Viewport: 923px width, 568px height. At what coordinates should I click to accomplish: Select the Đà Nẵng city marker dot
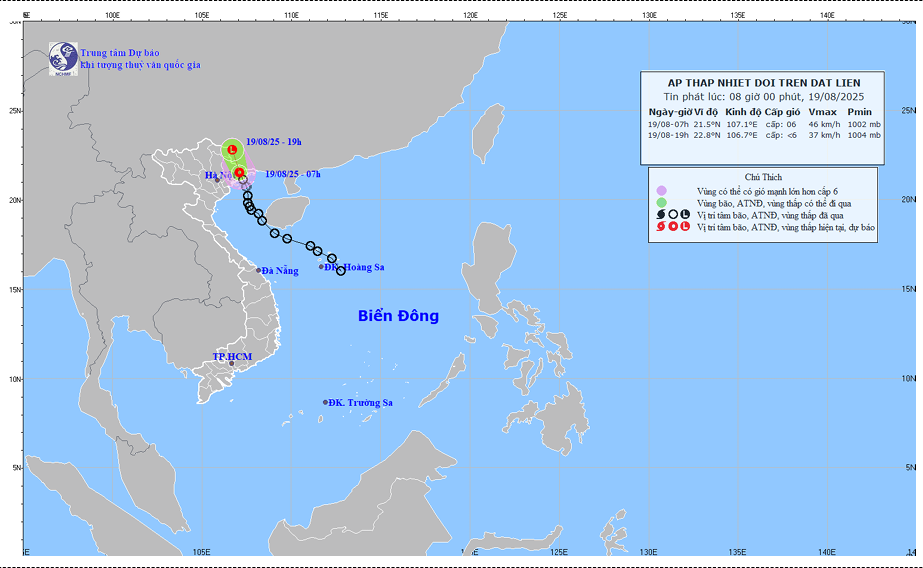point(258,270)
